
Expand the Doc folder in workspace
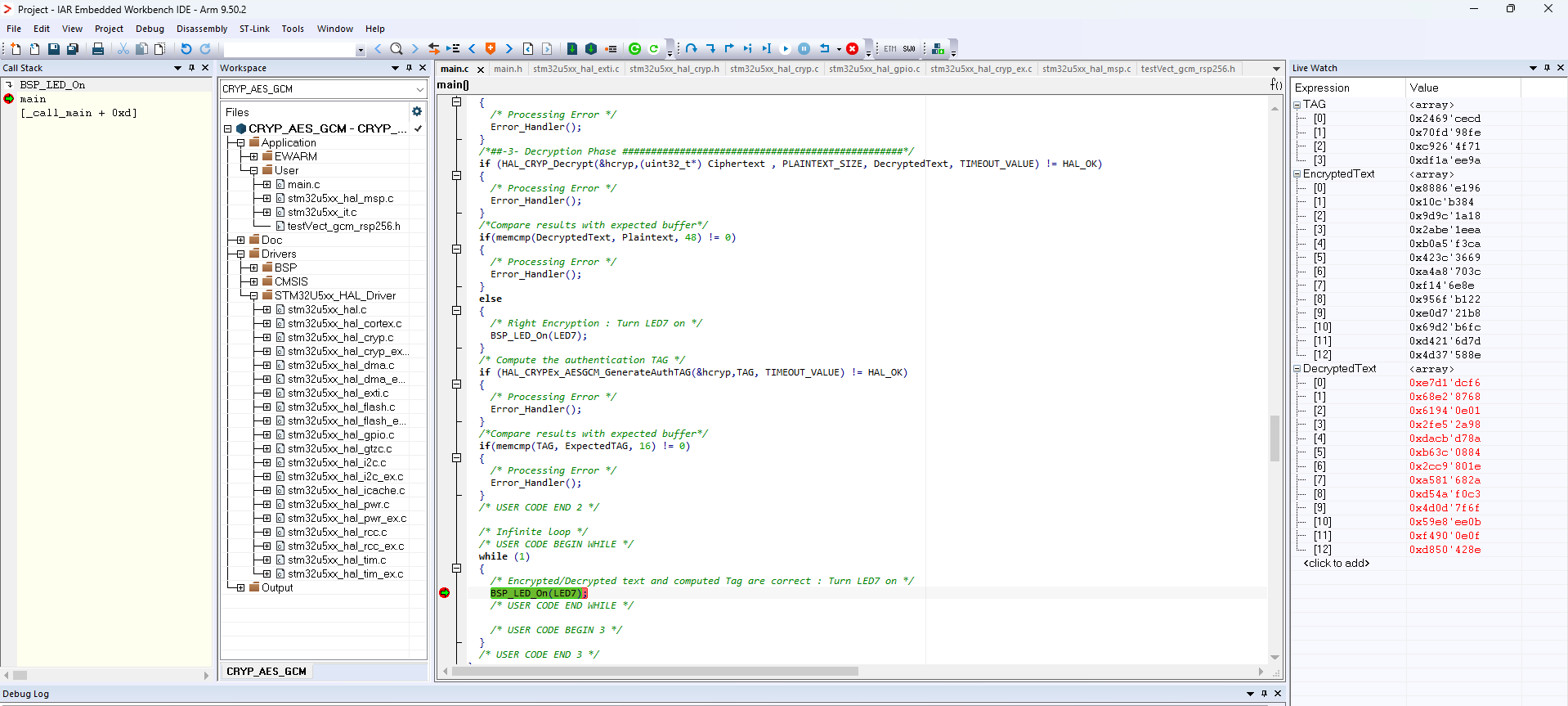(x=240, y=241)
